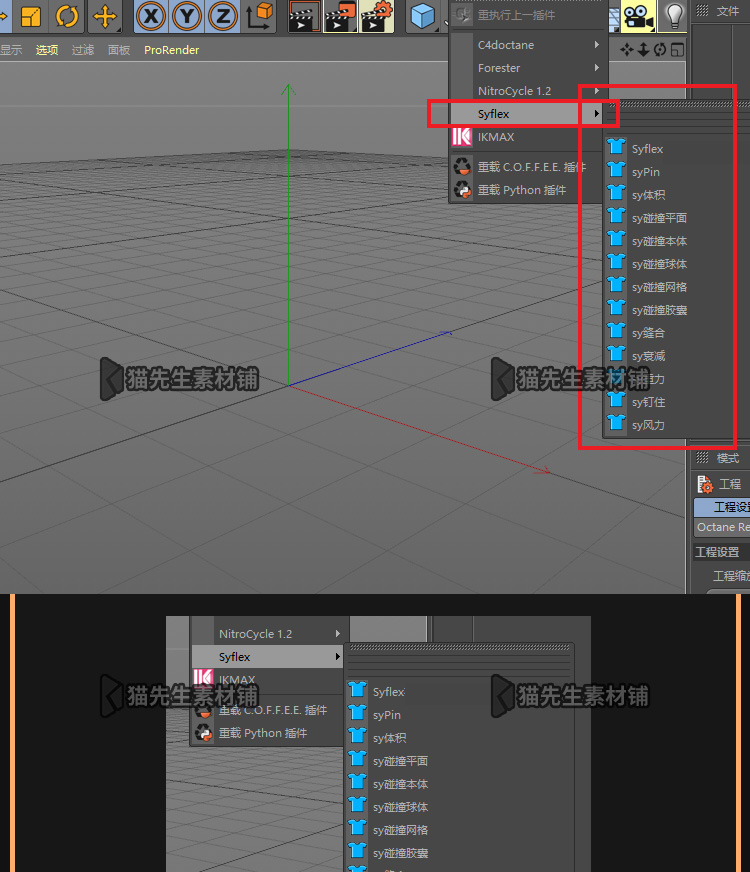Launch IKMAX plugin in upper menu
The width and height of the screenshot is (750, 872).
528,137
